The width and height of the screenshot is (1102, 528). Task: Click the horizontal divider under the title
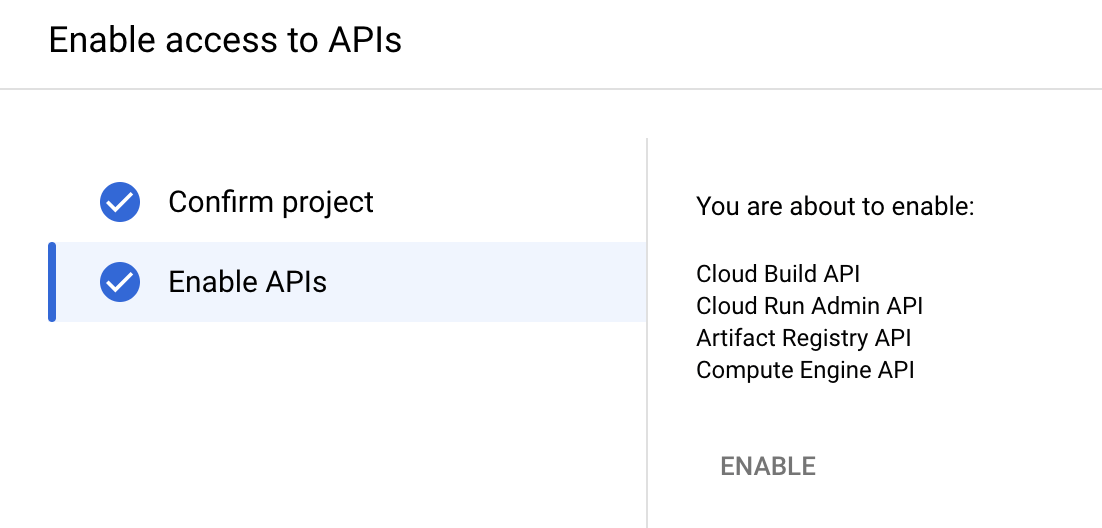(551, 89)
